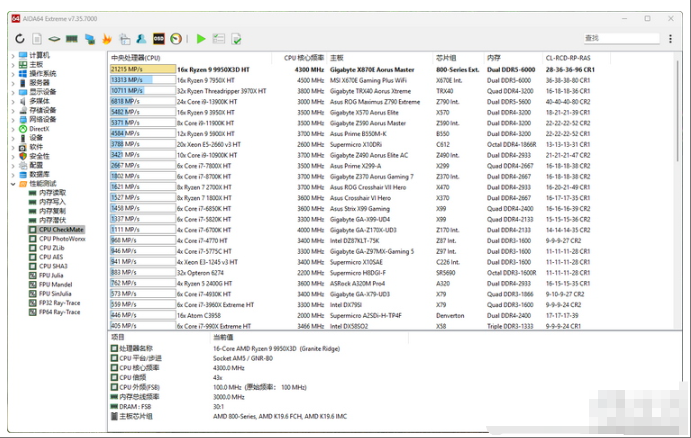Click the green memory module toolbar icon
The width and height of the screenshot is (691, 438).
(x=72, y=39)
